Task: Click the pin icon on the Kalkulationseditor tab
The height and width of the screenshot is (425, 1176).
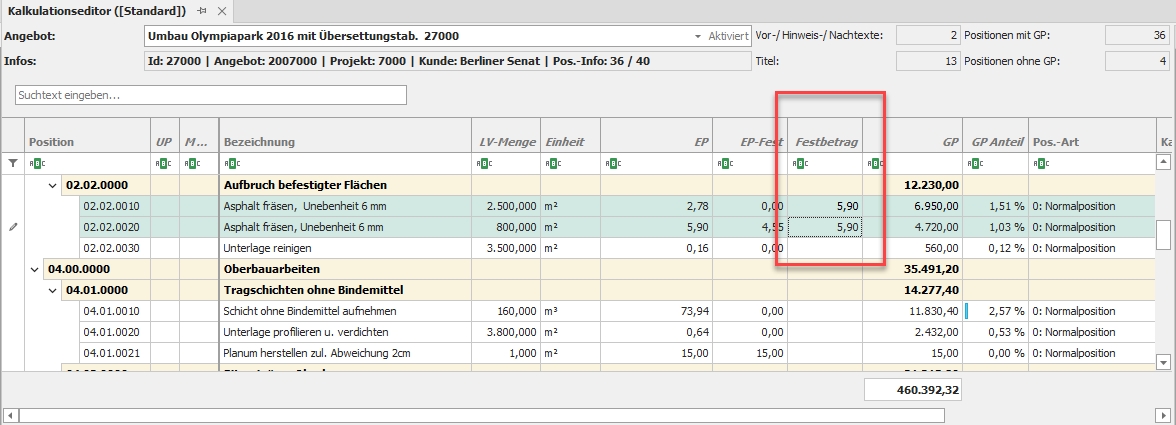Action: (x=203, y=10)
